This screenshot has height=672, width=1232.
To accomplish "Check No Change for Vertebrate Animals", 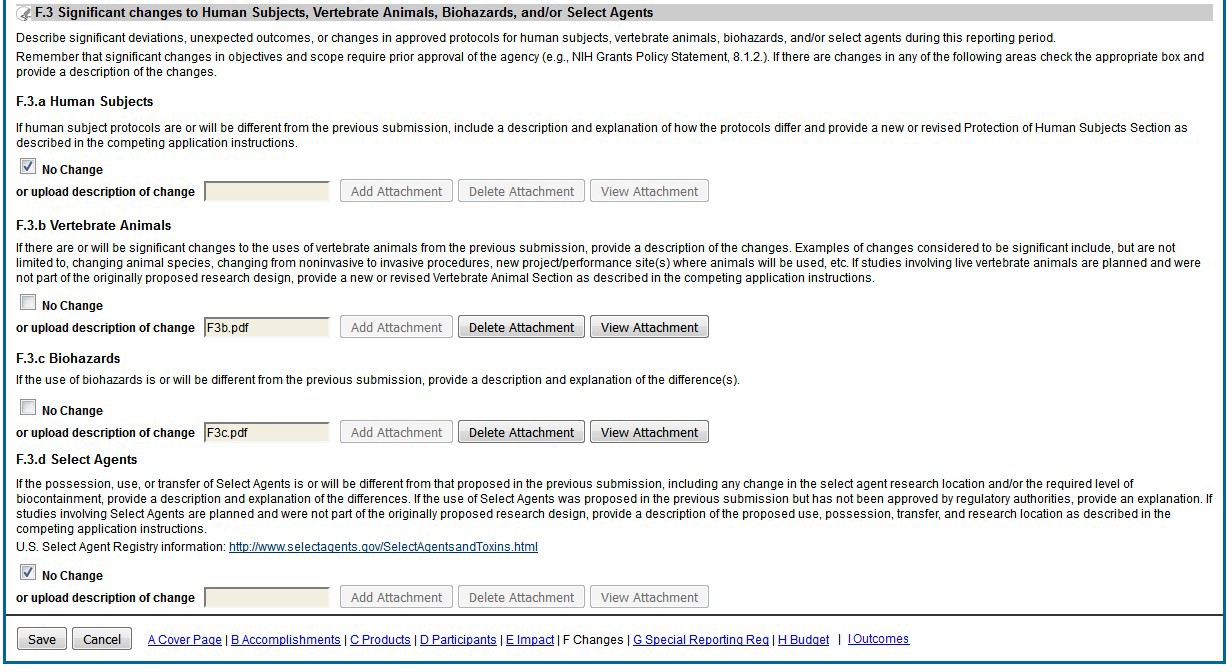I will point(28,304).
